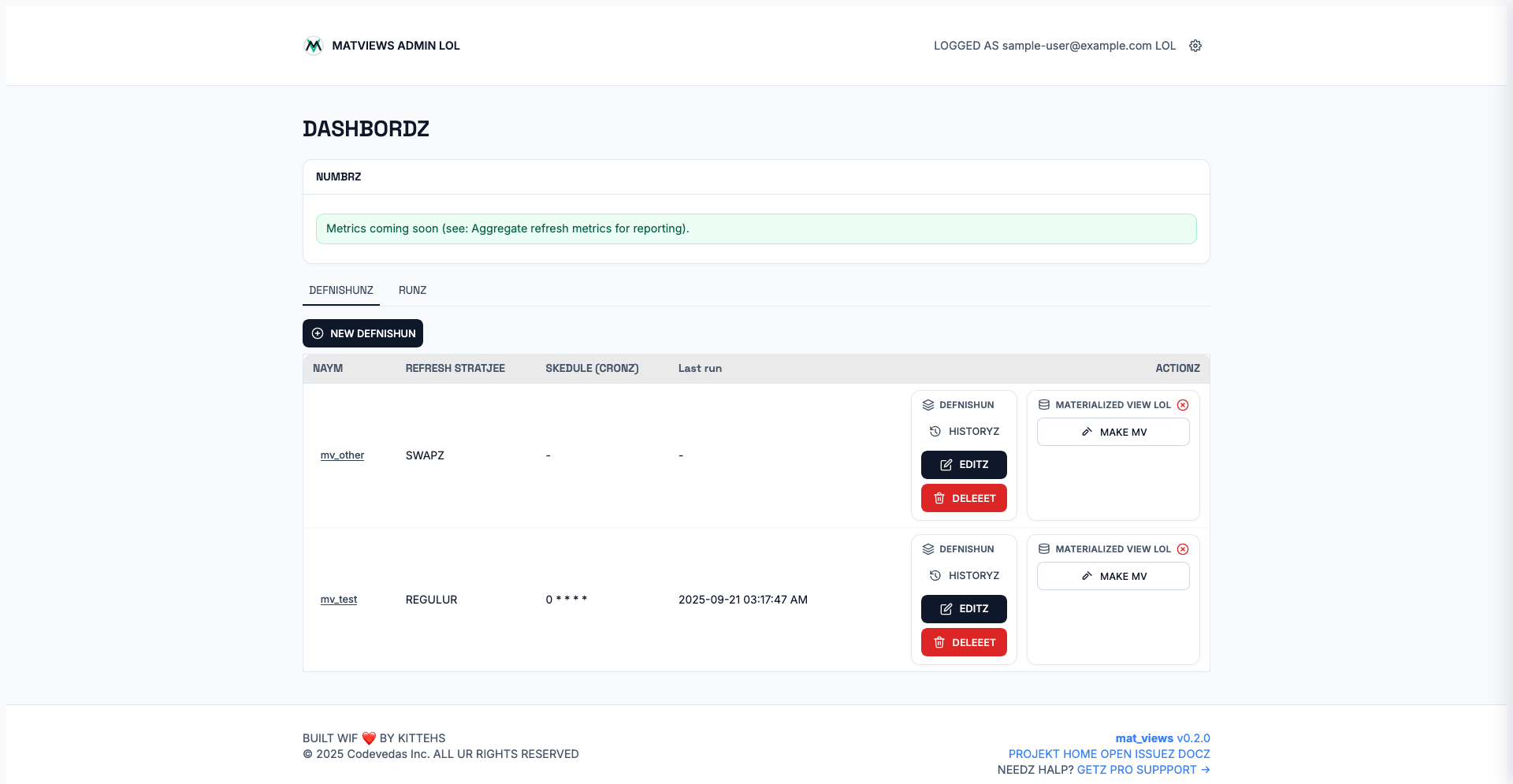
Task: Click the layers icon beside DEFNISHUN in mv_other row
Action: pyautogui.click(x=928, y=405)
